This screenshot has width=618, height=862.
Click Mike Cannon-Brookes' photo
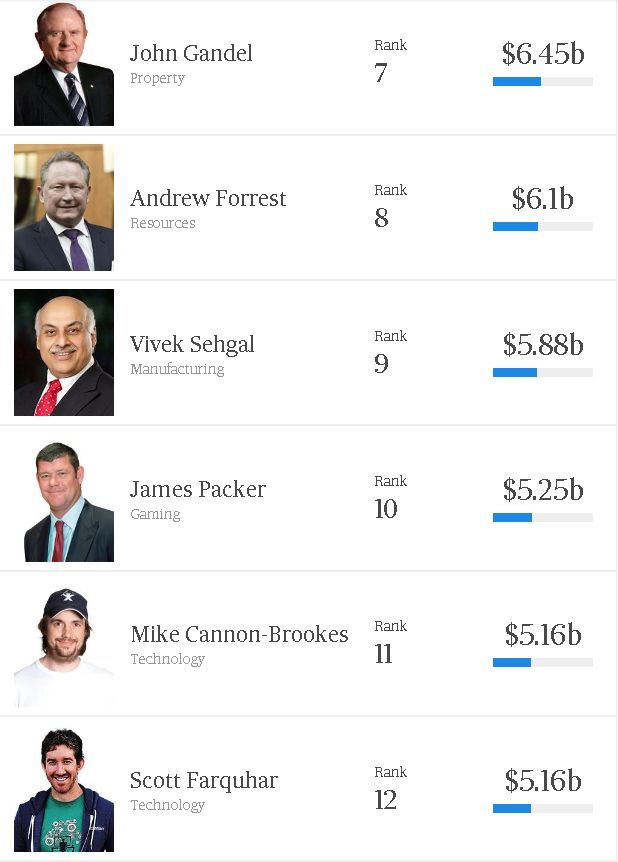point(64,645)
